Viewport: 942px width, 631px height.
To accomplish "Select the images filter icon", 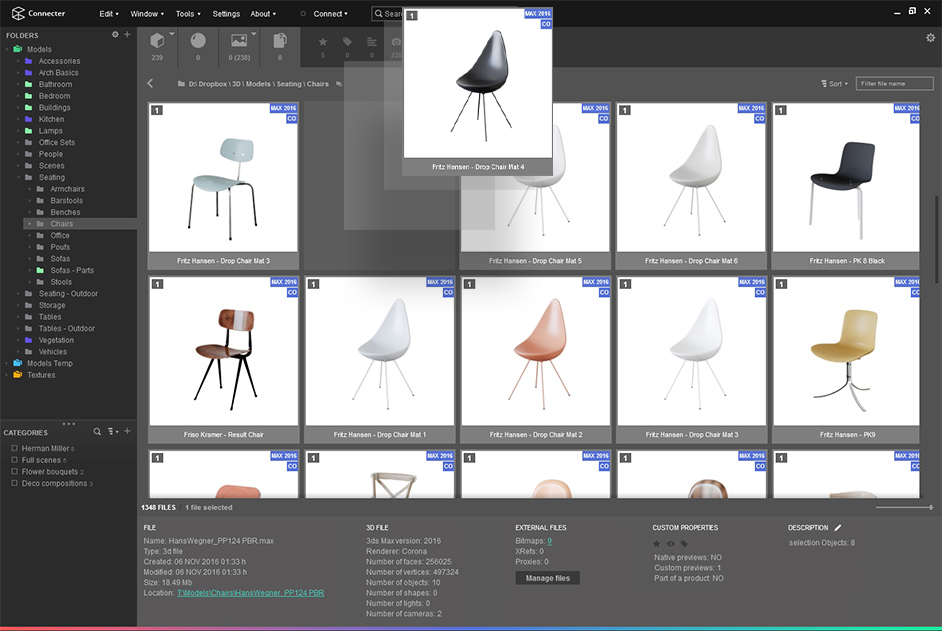I will click(238, 41).
